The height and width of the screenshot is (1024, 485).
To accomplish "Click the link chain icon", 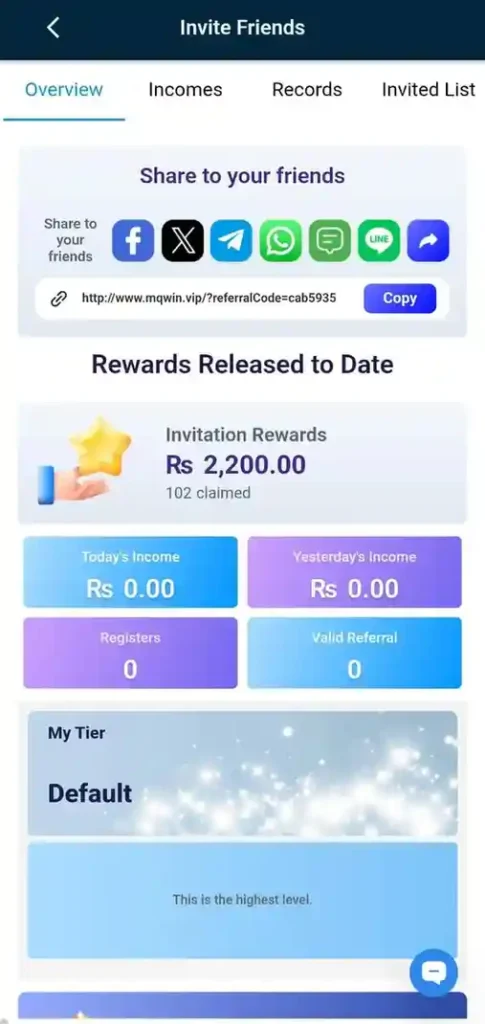I will click(x=59, y=298).
